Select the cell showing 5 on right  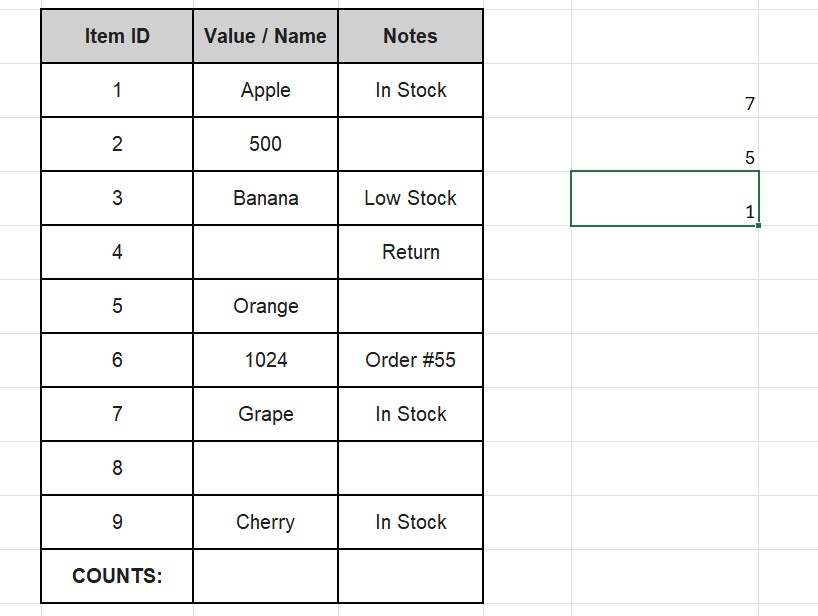coord(665,157)
